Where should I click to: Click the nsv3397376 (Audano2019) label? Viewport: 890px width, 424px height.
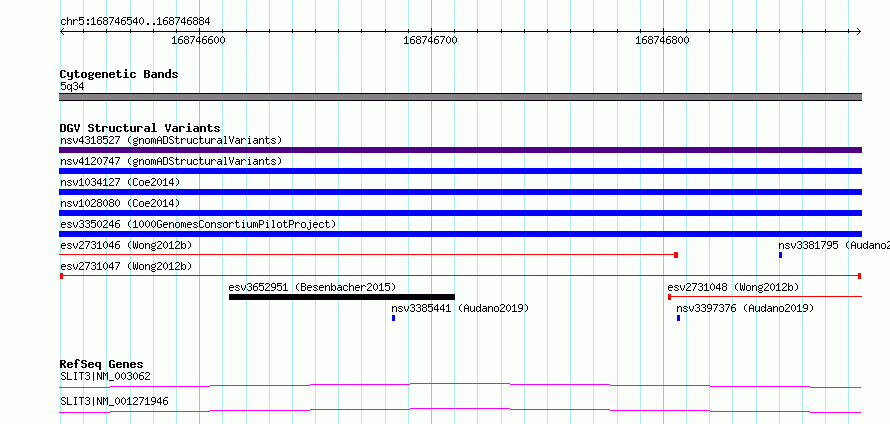coord(745,308)
